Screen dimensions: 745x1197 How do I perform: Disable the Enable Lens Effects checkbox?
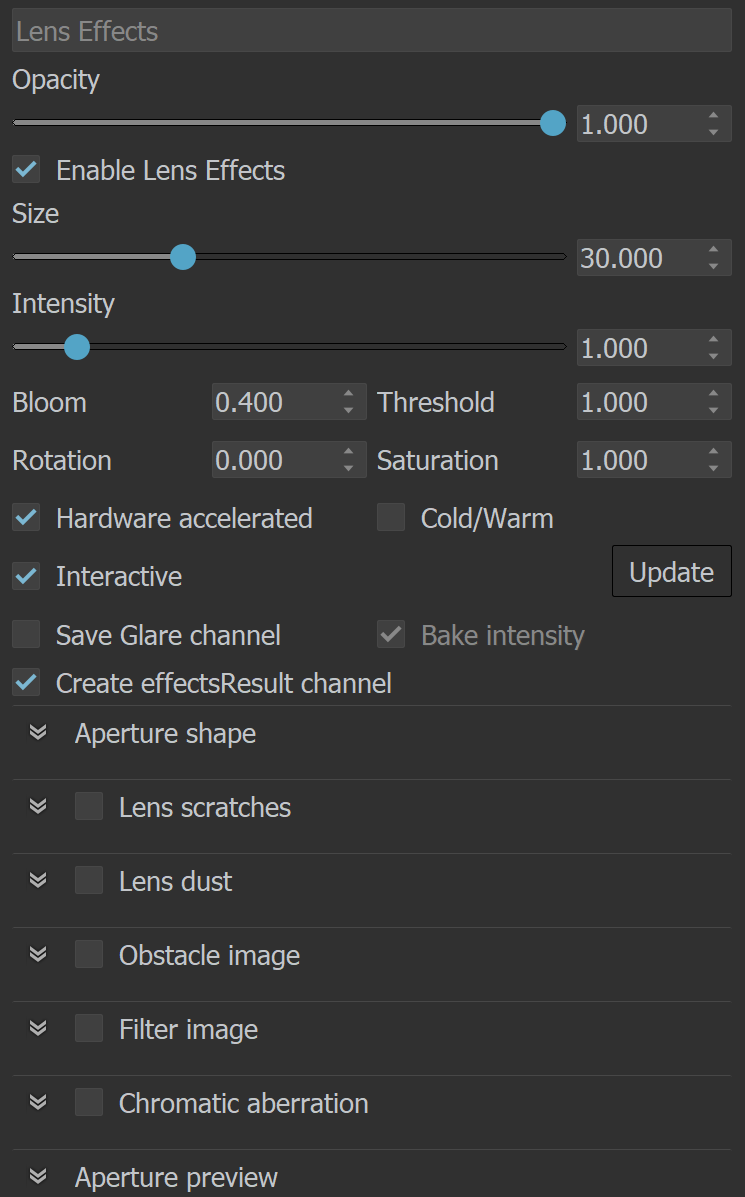(26, 169)
